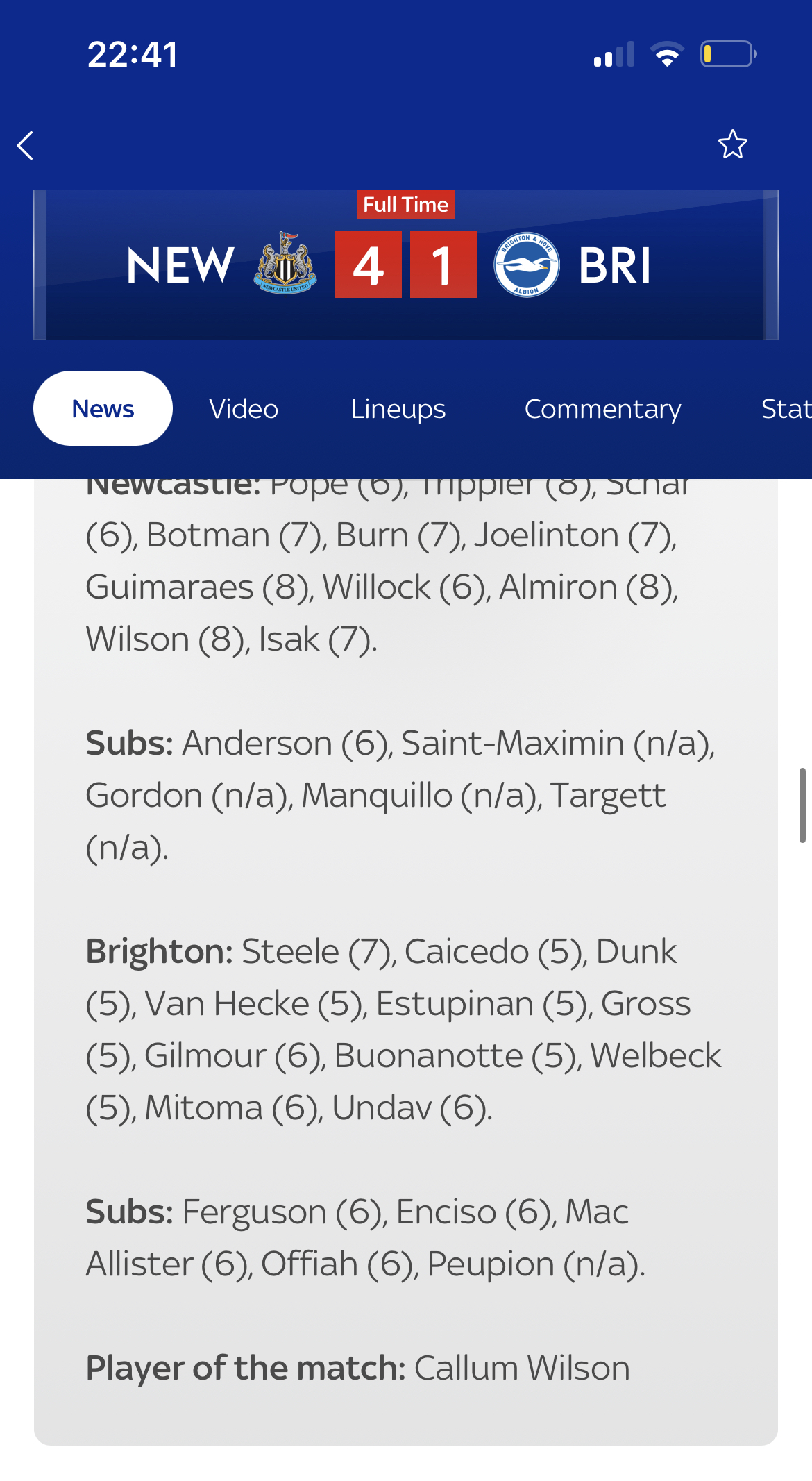Open the News tab
Screen dimensions: 812x1481
pyautogui.click(x=103, y=408)
